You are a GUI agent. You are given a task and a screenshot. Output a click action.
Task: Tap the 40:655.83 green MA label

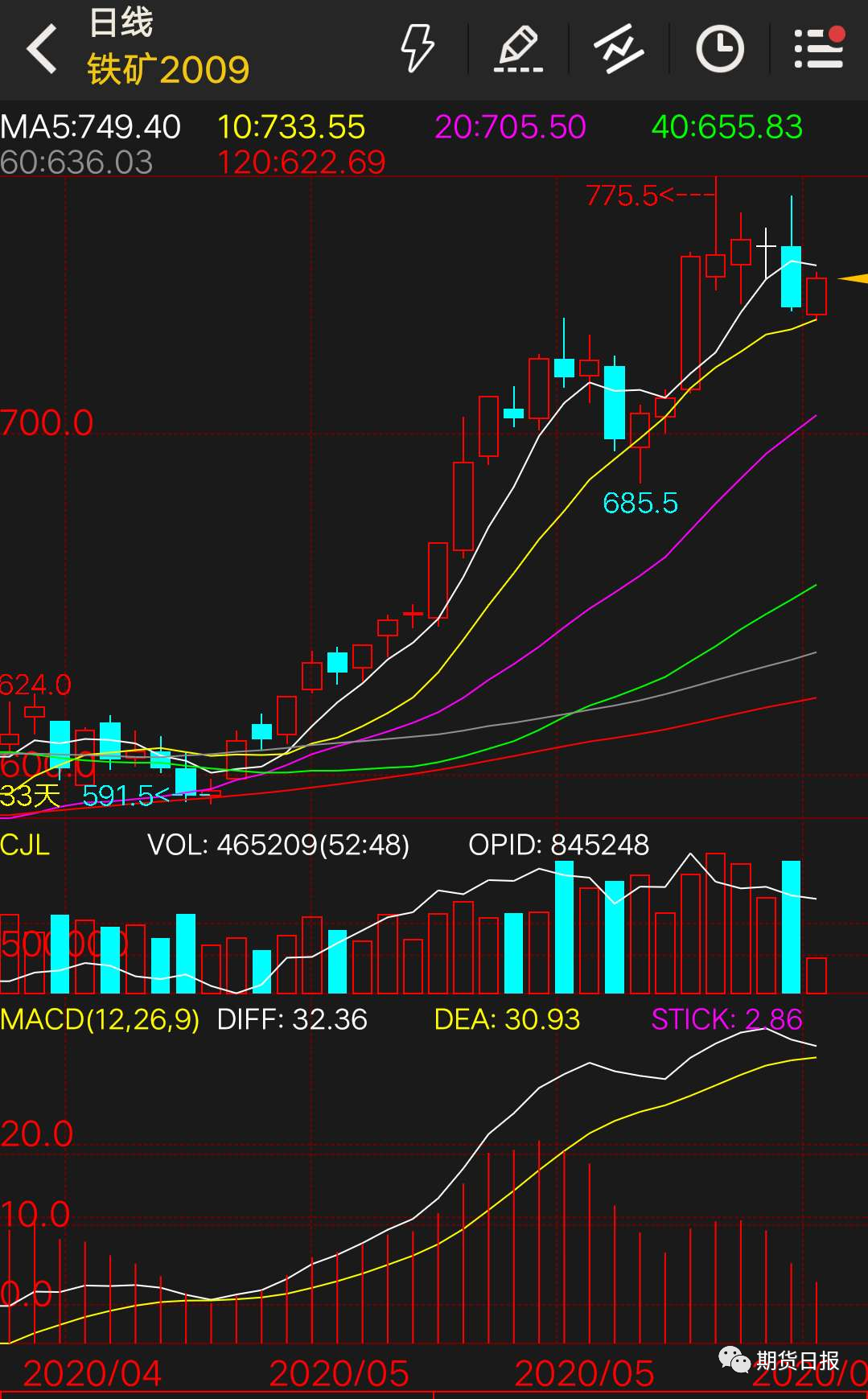pyautogui.click(x=726, y=127)
